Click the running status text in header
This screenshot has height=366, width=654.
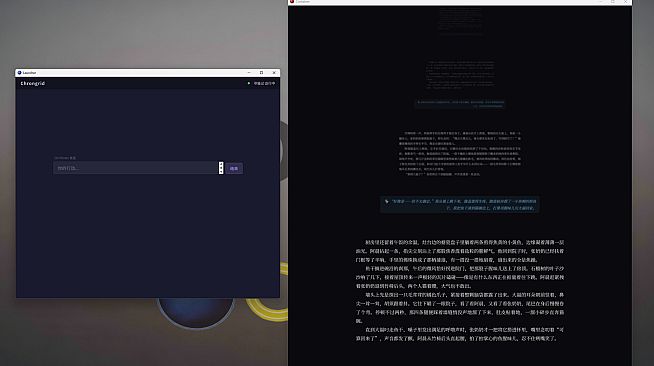[264, 83]
